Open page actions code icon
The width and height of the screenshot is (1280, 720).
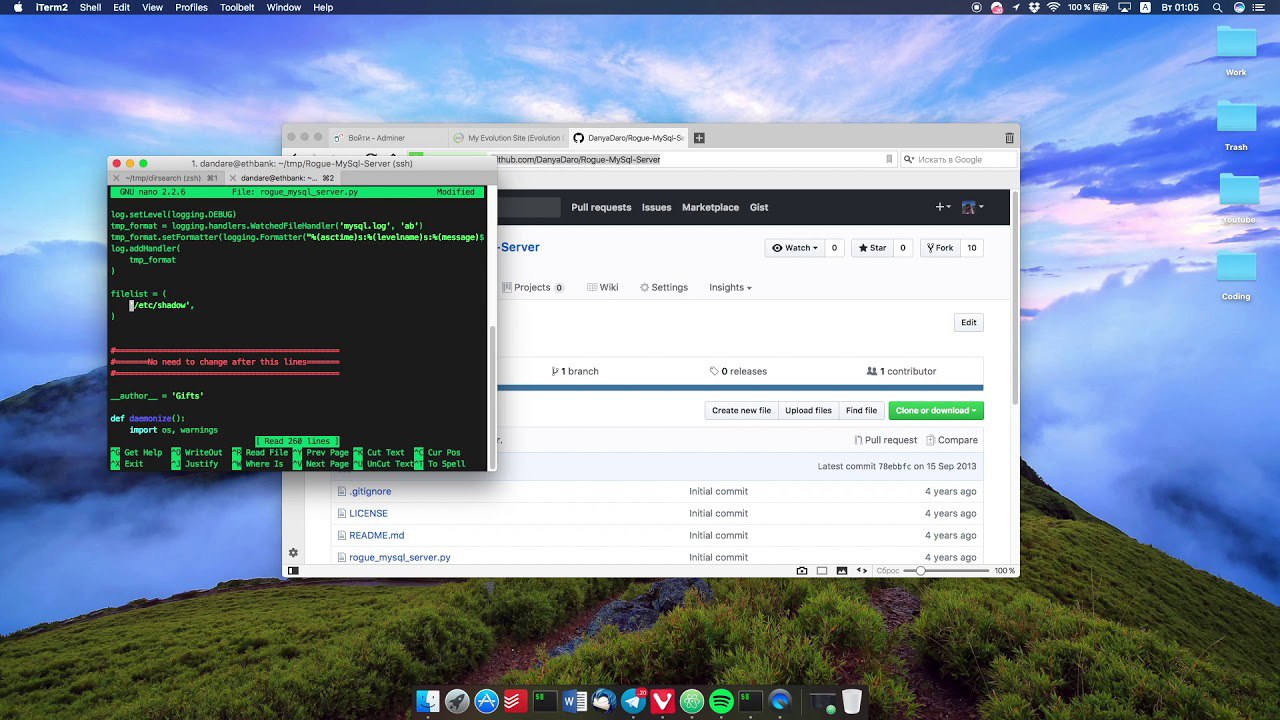pyautogui.click(x=862, y=570)
